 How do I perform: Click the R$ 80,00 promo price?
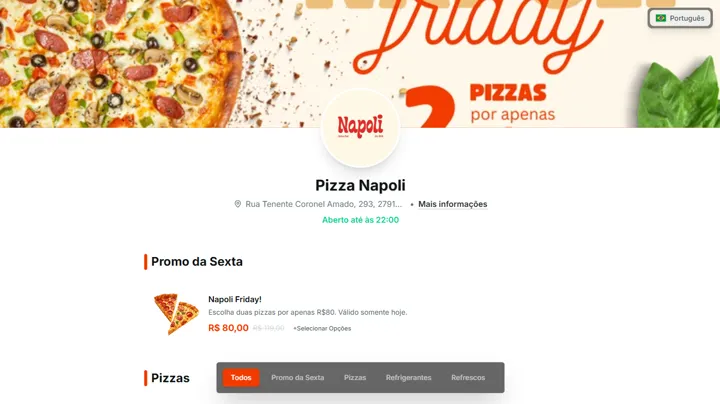pyautogui.click(x=228, y=328)
